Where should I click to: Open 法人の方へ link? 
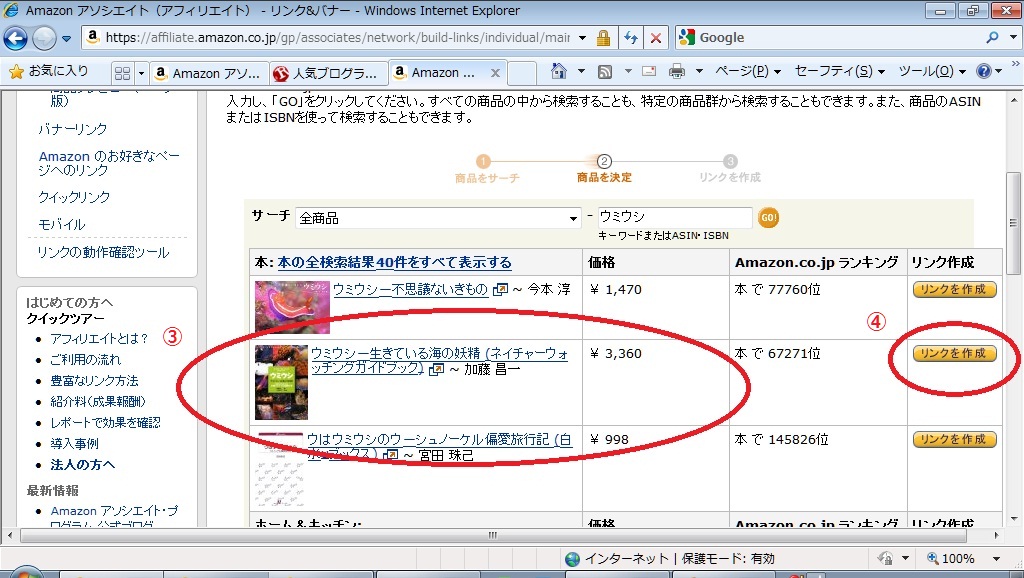click(83, 464)
